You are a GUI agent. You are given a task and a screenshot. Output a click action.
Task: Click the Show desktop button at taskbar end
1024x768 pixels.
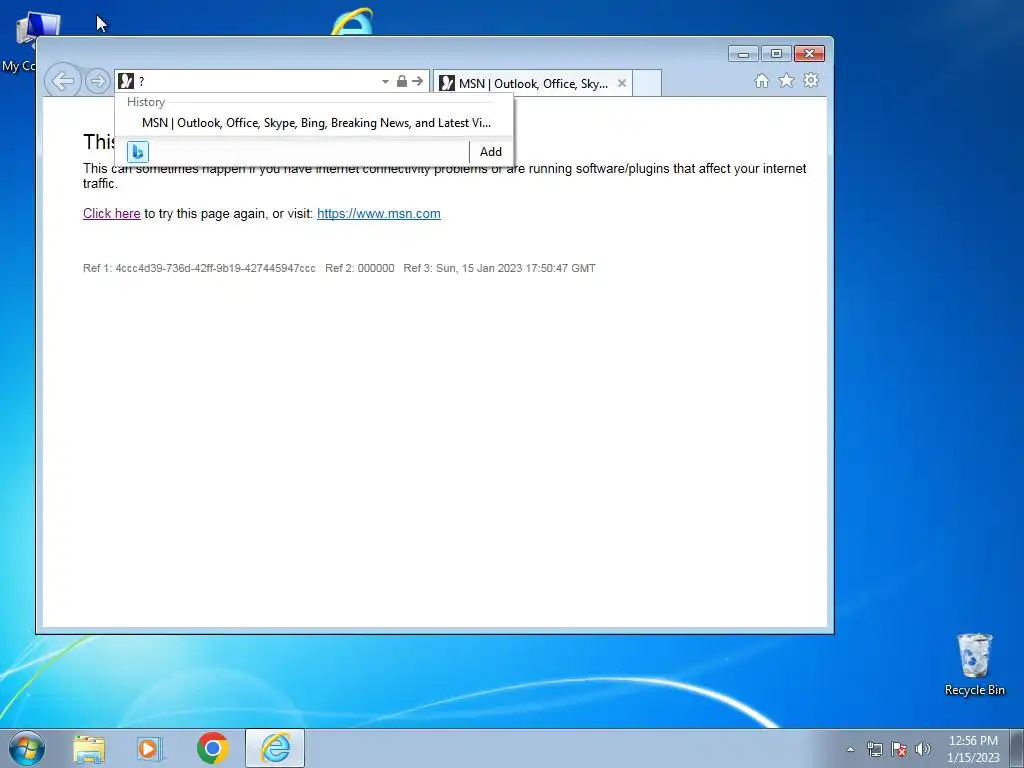point(1017,748)
